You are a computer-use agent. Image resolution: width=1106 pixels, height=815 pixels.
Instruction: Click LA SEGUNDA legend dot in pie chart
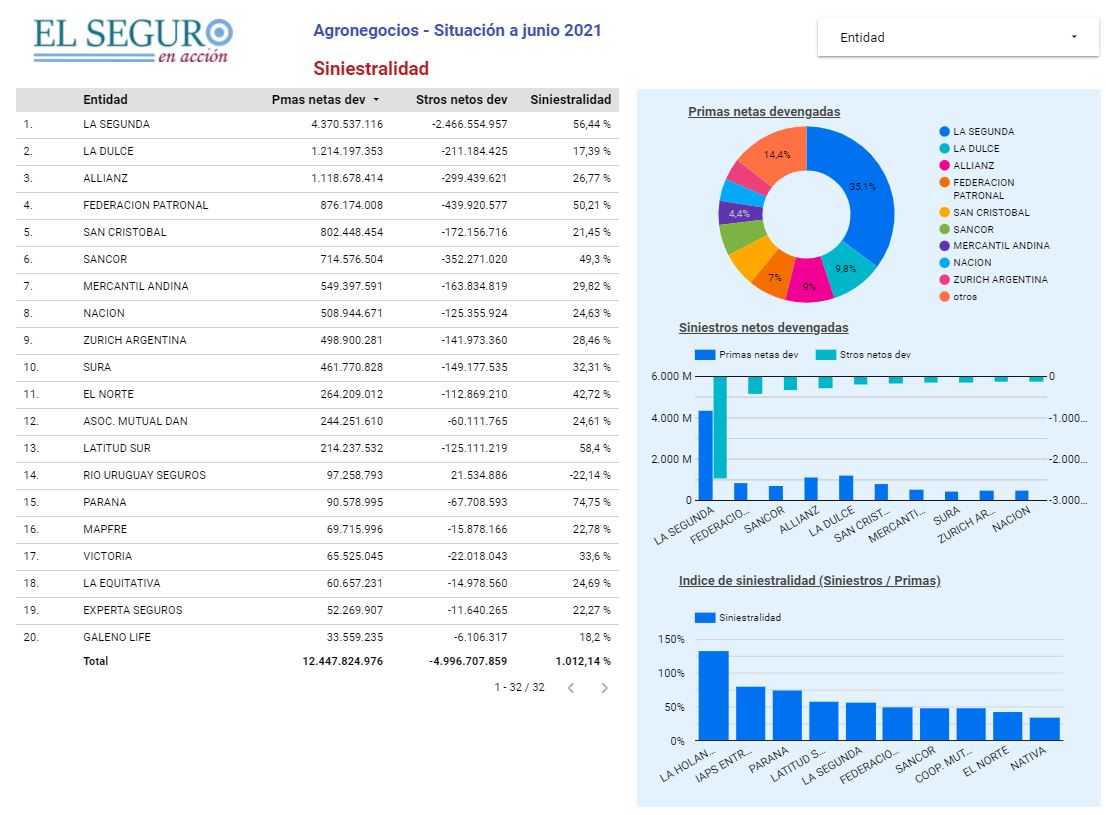944,132
